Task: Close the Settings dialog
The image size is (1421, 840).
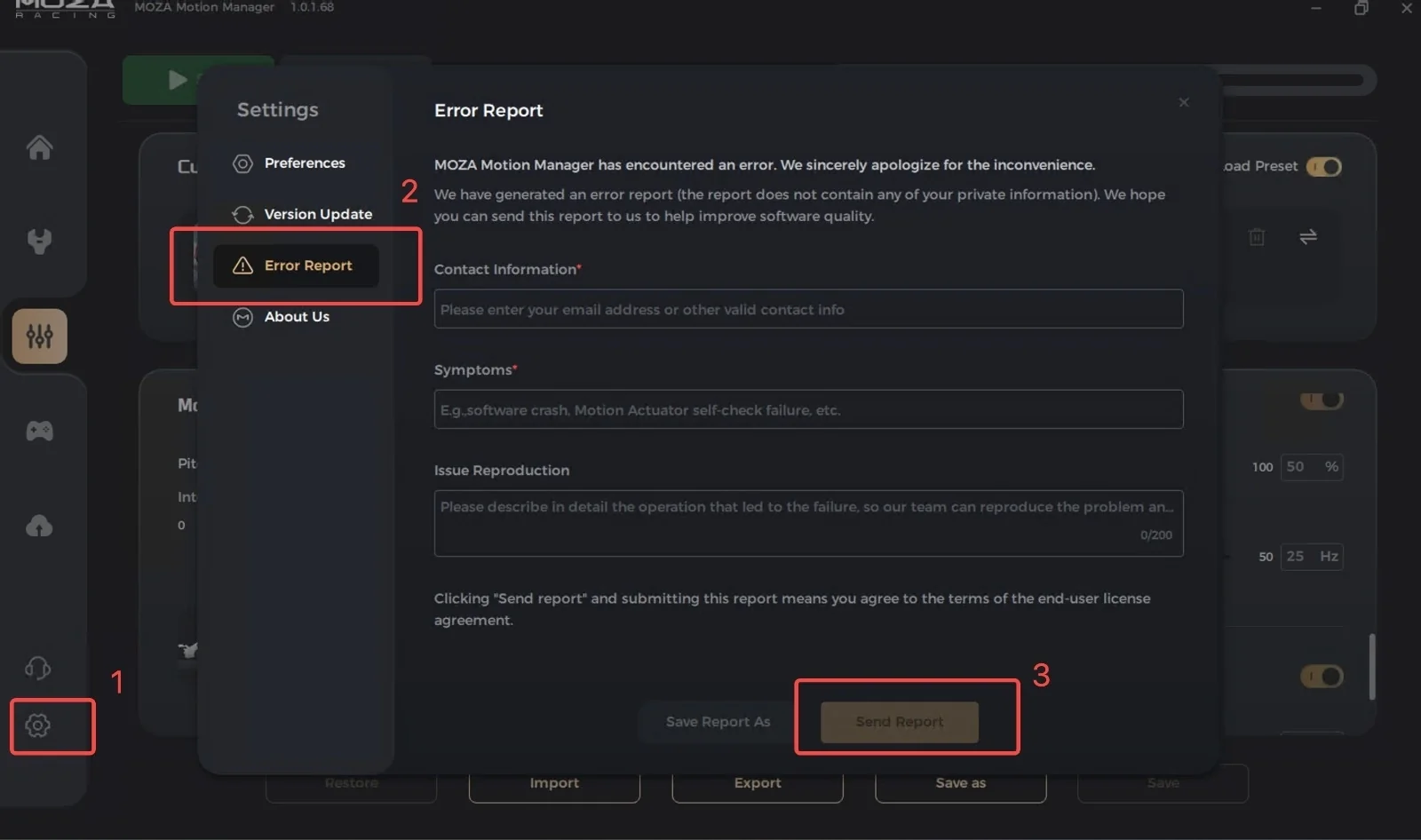Action: [1184, 103]
